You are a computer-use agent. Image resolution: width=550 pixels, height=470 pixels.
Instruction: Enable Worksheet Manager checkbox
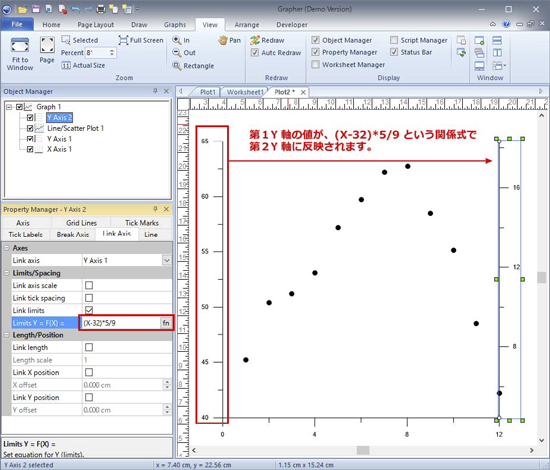coord(315,65)
